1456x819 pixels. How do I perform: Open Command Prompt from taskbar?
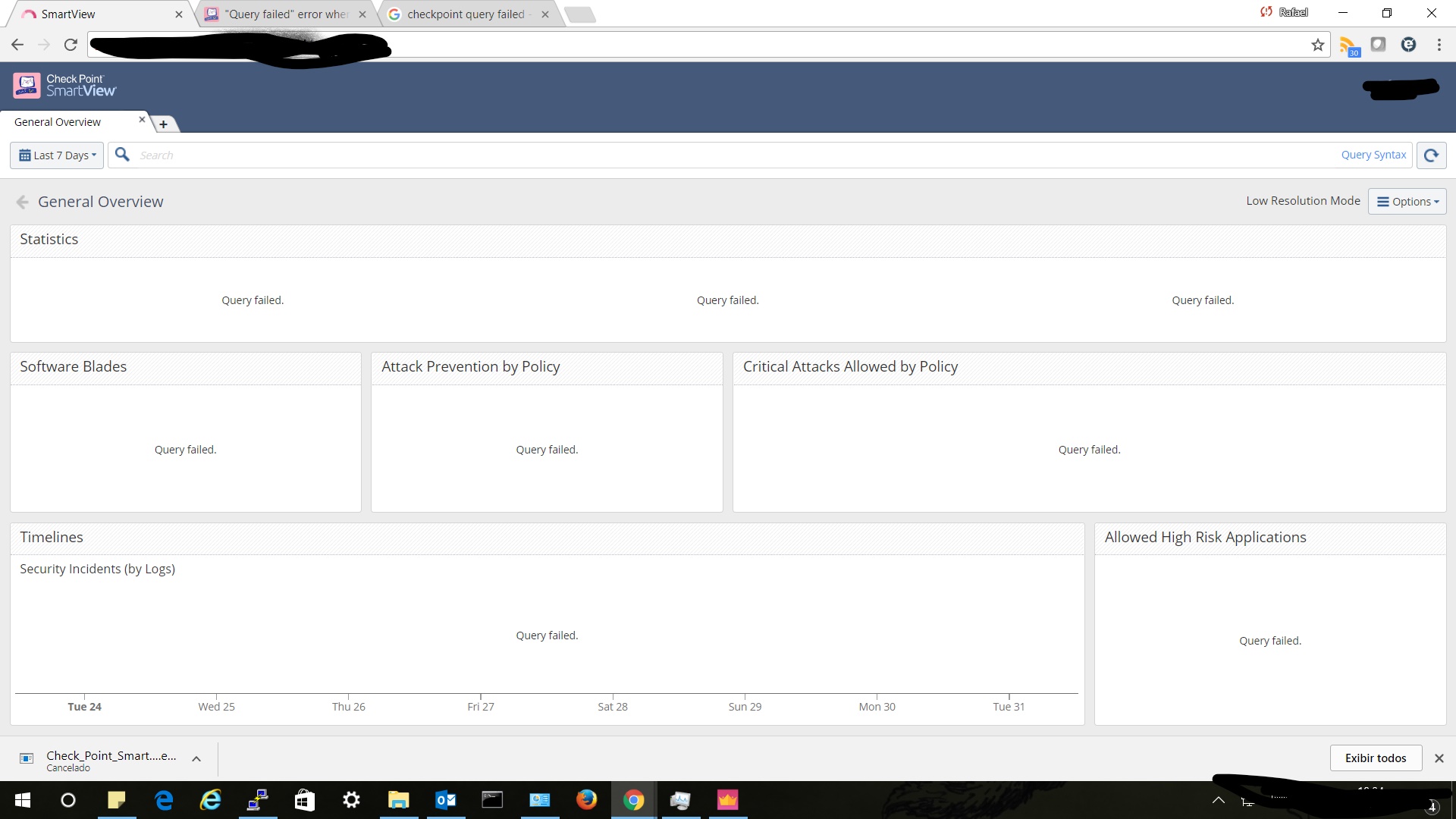pos(492,800)
